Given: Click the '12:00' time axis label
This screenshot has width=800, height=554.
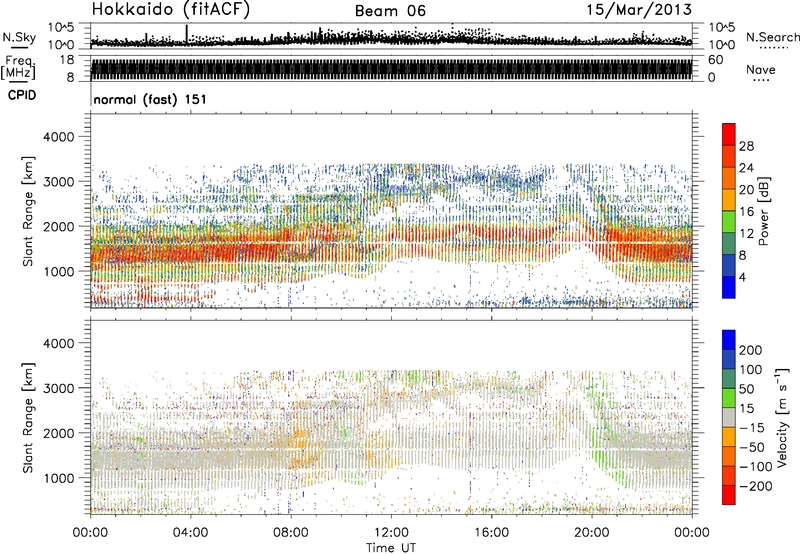Looking at the screenshot, I should click(391, 533).
